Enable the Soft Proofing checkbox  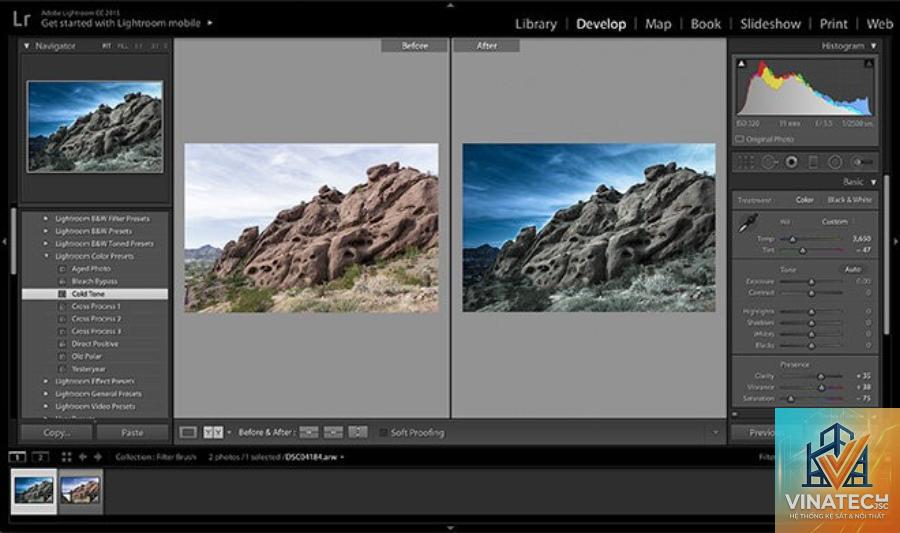[x=383, y=433]
